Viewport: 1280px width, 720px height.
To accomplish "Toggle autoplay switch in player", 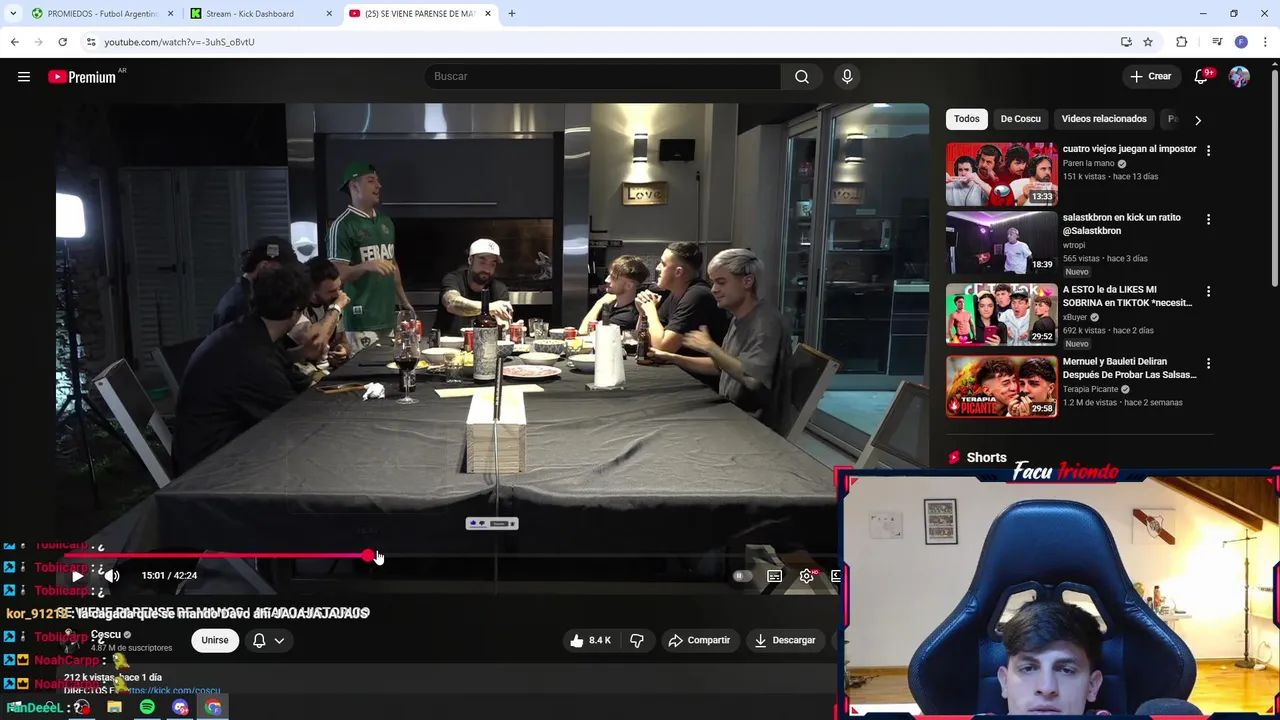I will click(x=741, y=575).
